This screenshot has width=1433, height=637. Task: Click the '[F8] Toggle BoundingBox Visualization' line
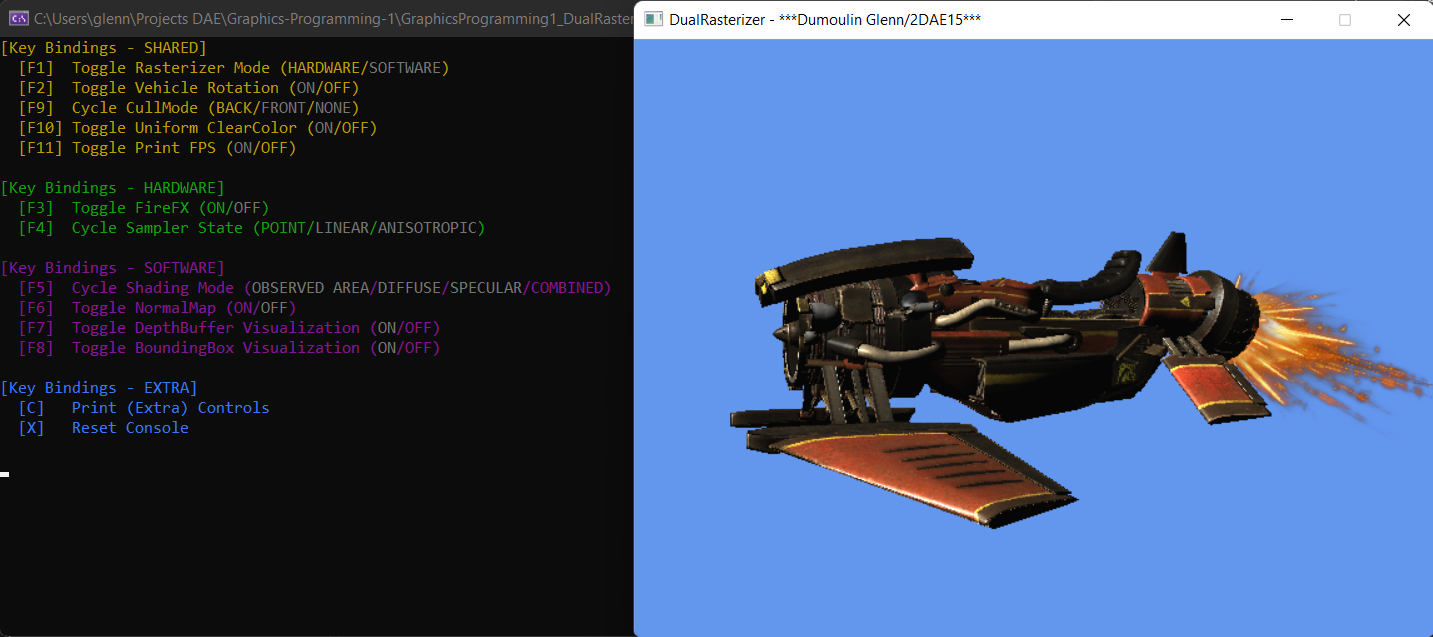(229, 348)
